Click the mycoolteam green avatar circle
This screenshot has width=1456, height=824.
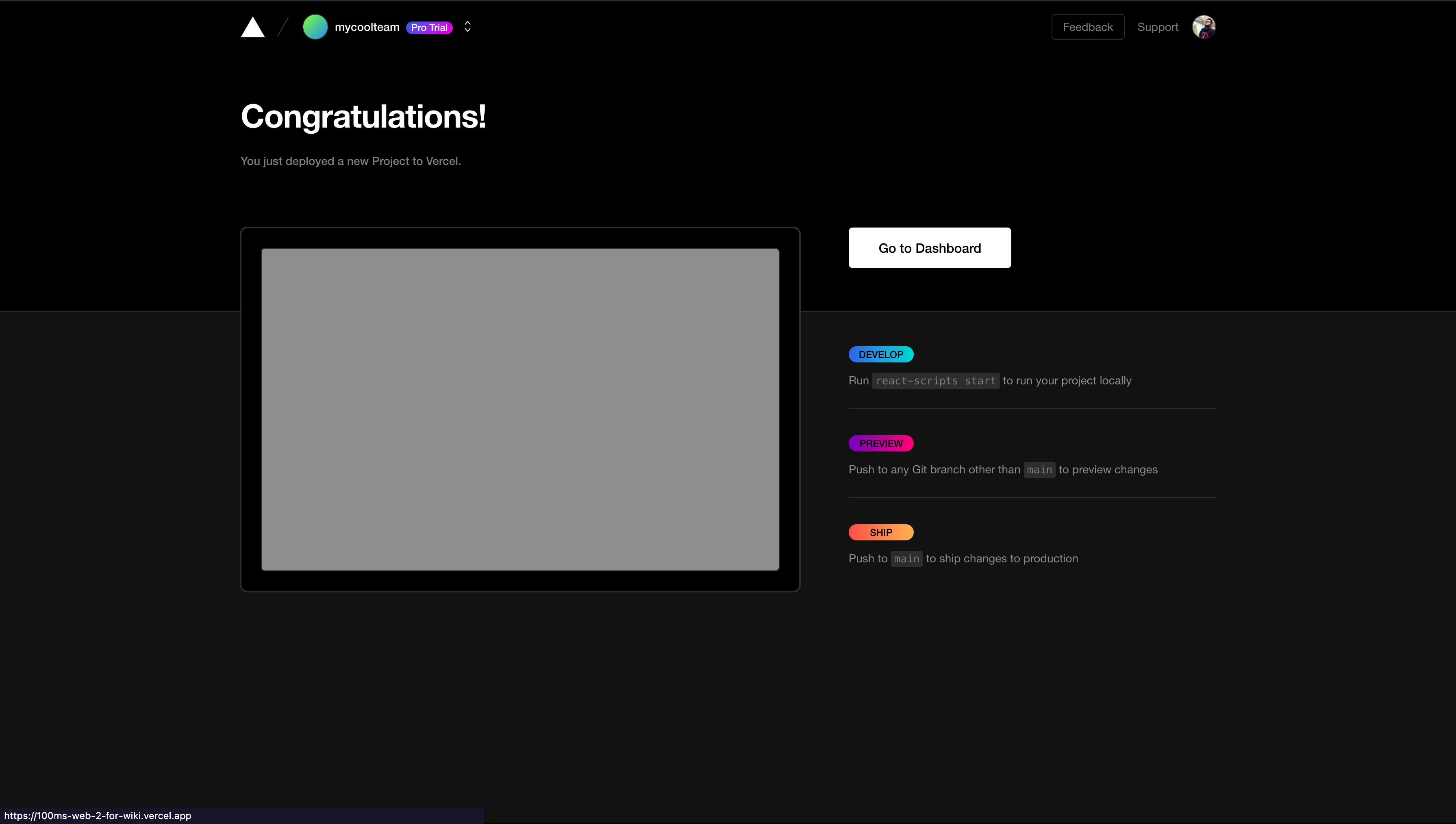(x=315, y=27)
